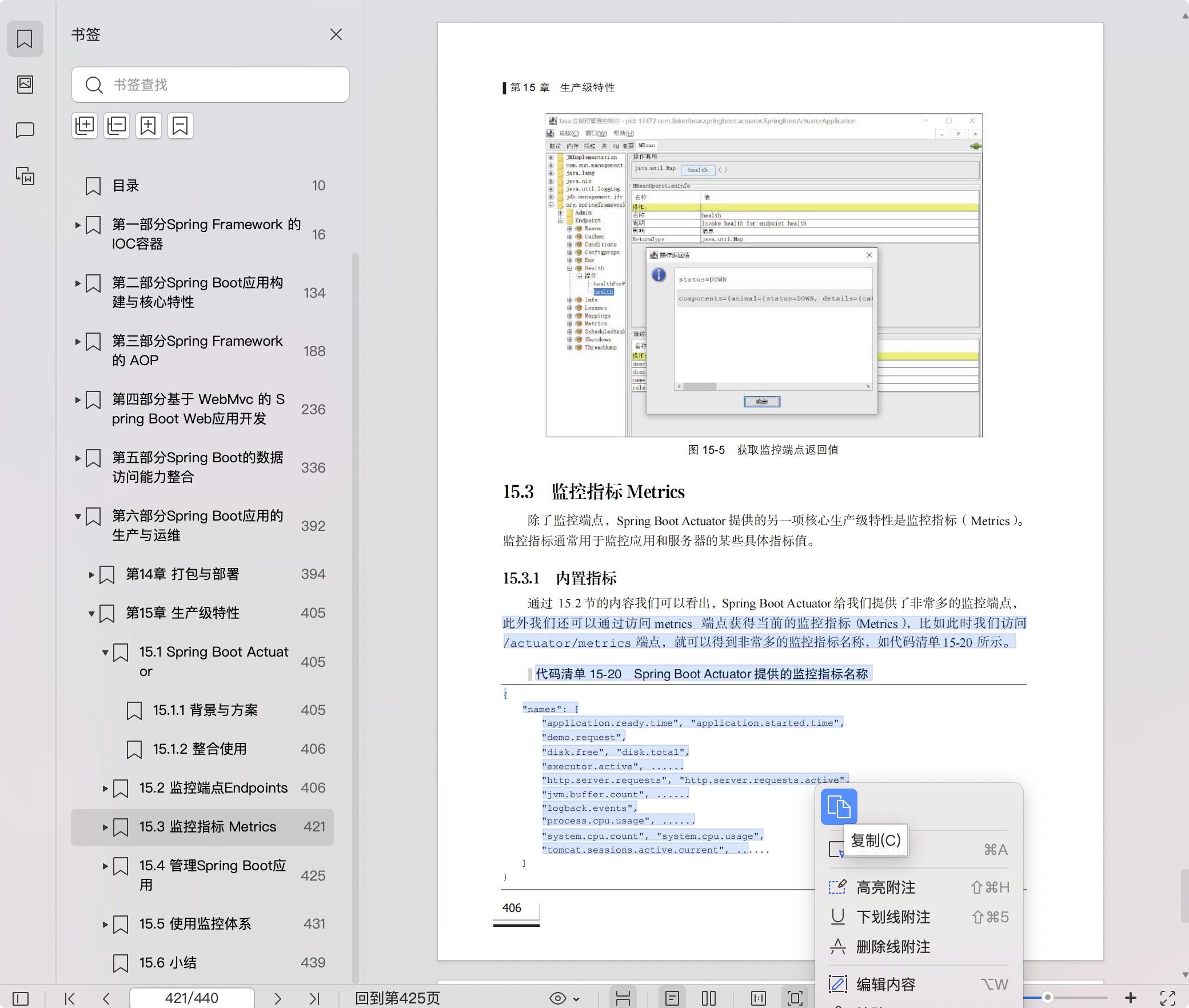Choose 下划线附注 from the context menu
Image resolution: width=1189 pixels, height=1008 pixels.
[893, 917]
